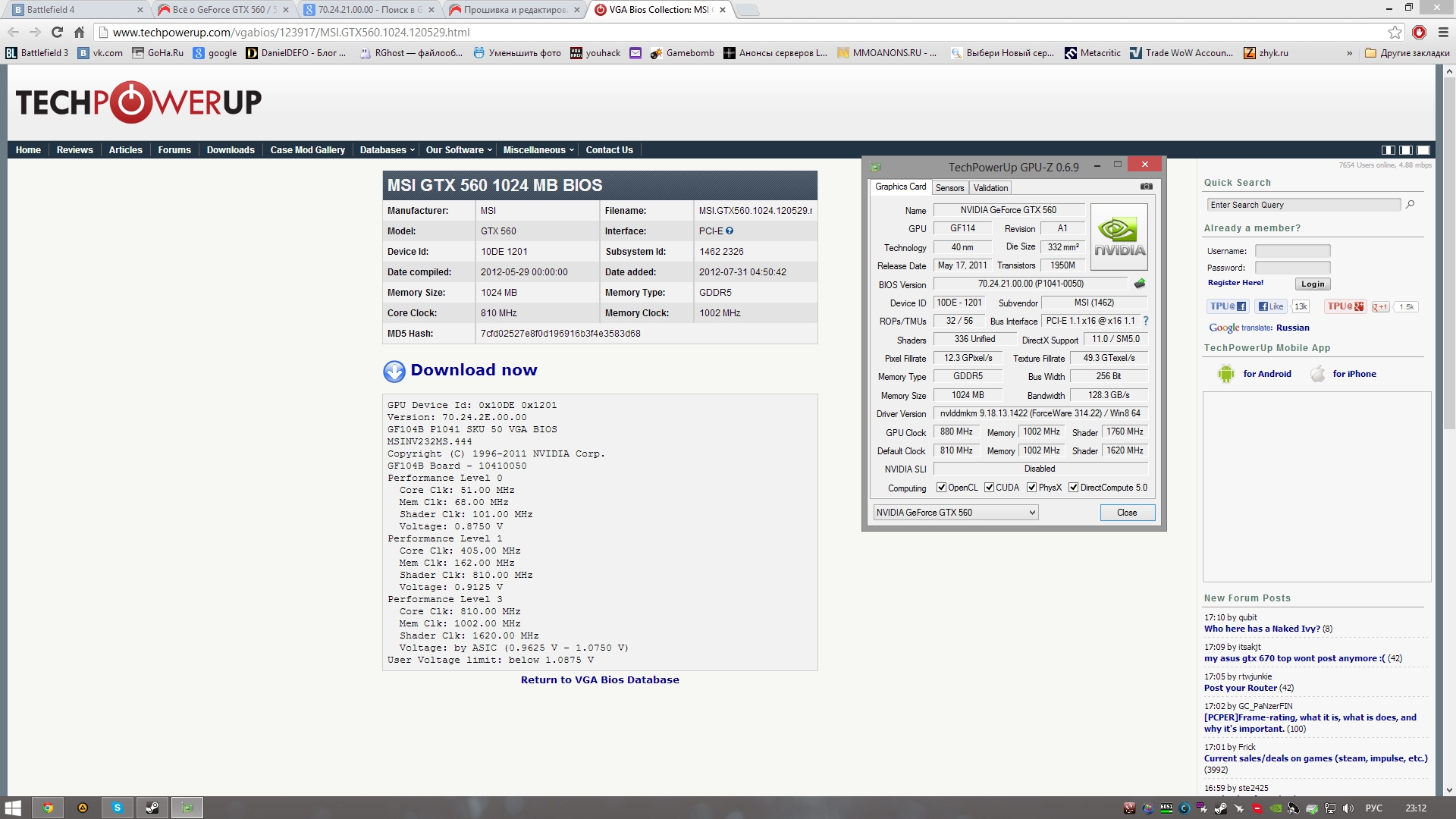Viewport: 1456px width, 819px height.
Task: Open the NVIDIA GeForce GTX 560 dropdown
Action: point(955,513)
